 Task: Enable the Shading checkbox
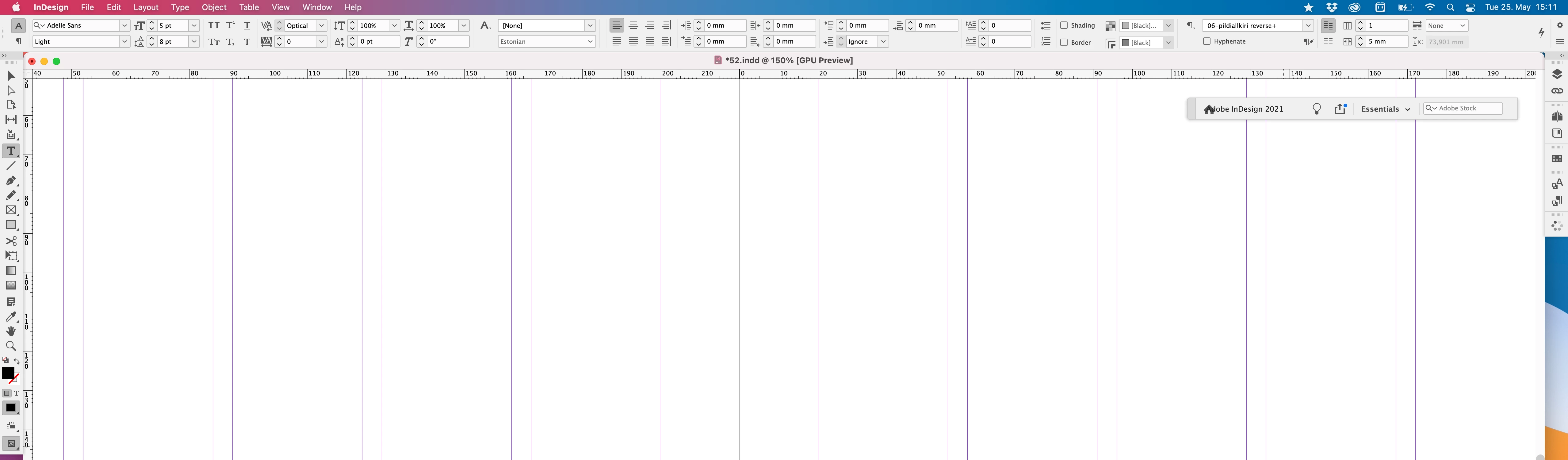[x=1064, y=25]
